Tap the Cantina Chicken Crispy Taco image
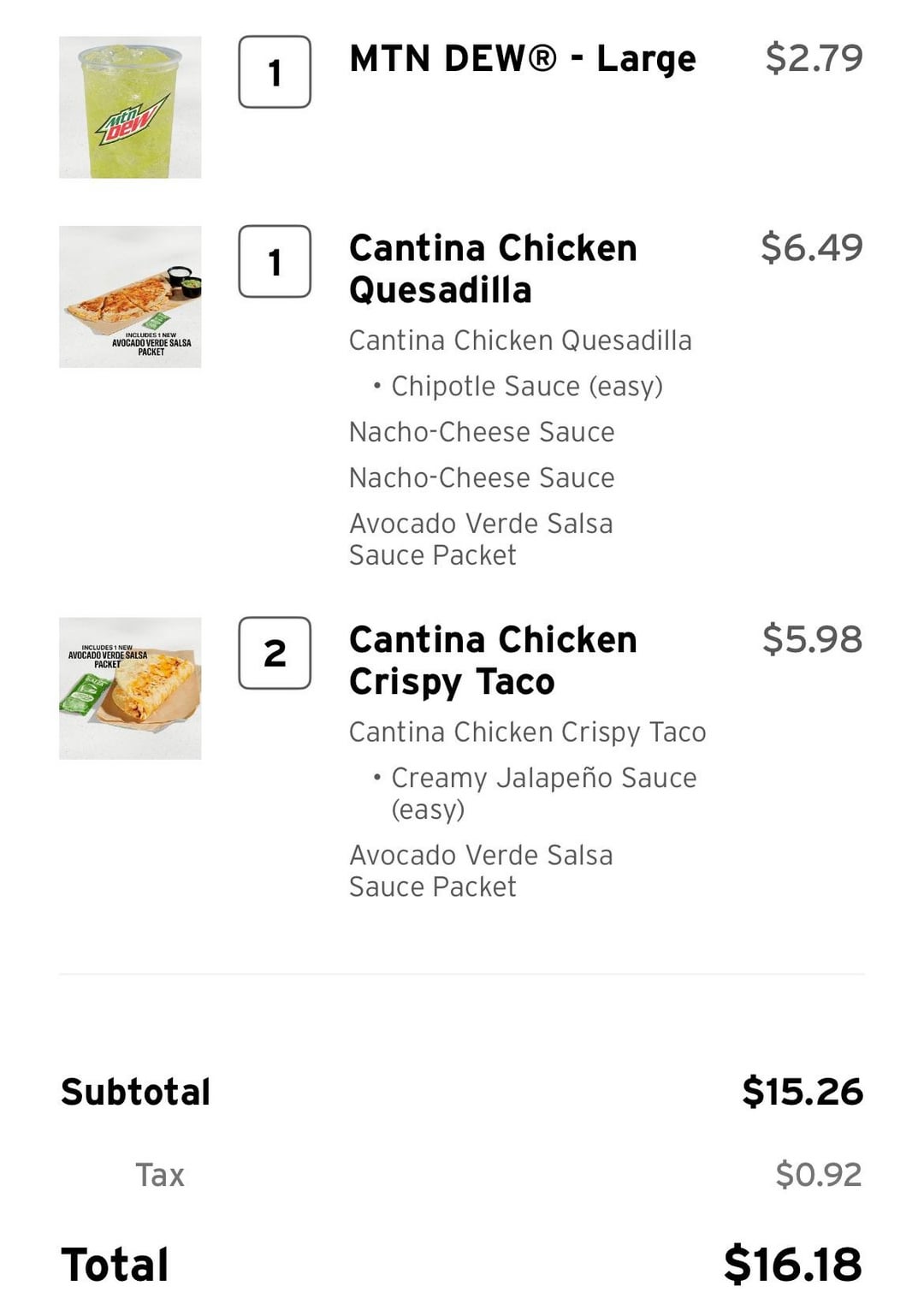Screen dimensions: 924x1310 pyautogui.click(x=130, y=688)
